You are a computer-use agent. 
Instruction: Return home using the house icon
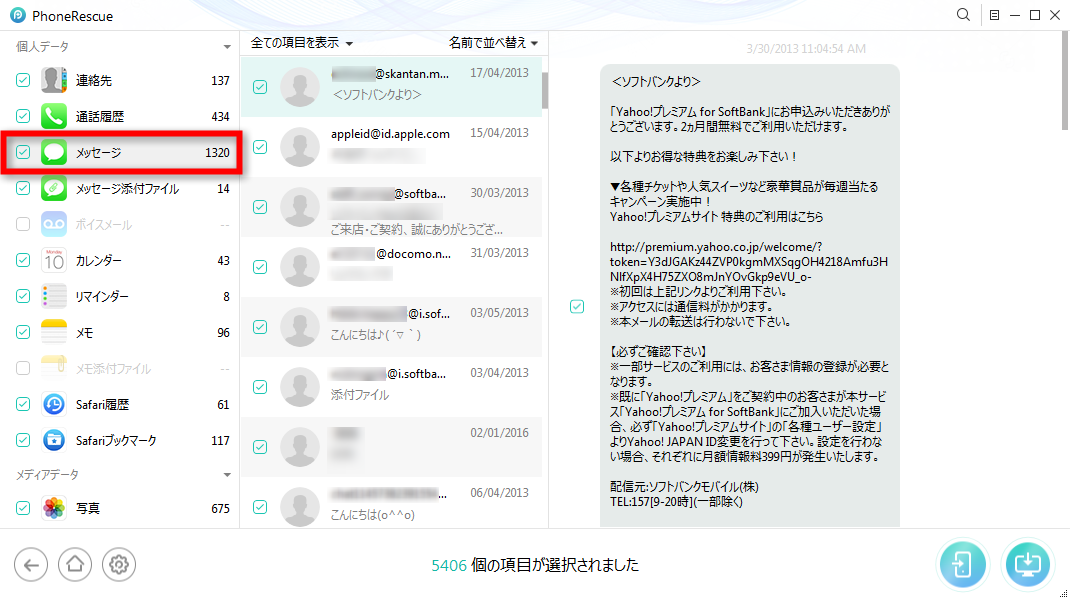click(75, 565)
